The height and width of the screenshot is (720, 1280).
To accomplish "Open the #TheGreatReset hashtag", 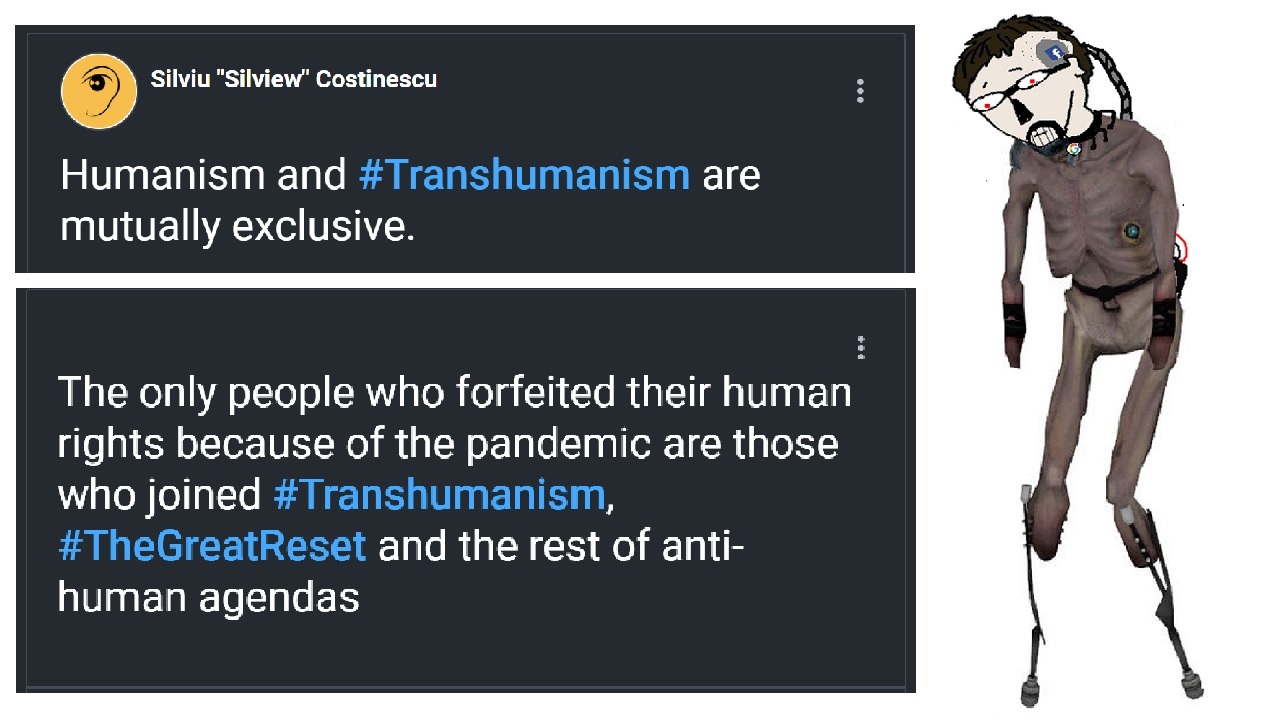I will pyautogui.click(x=212, y=546).
